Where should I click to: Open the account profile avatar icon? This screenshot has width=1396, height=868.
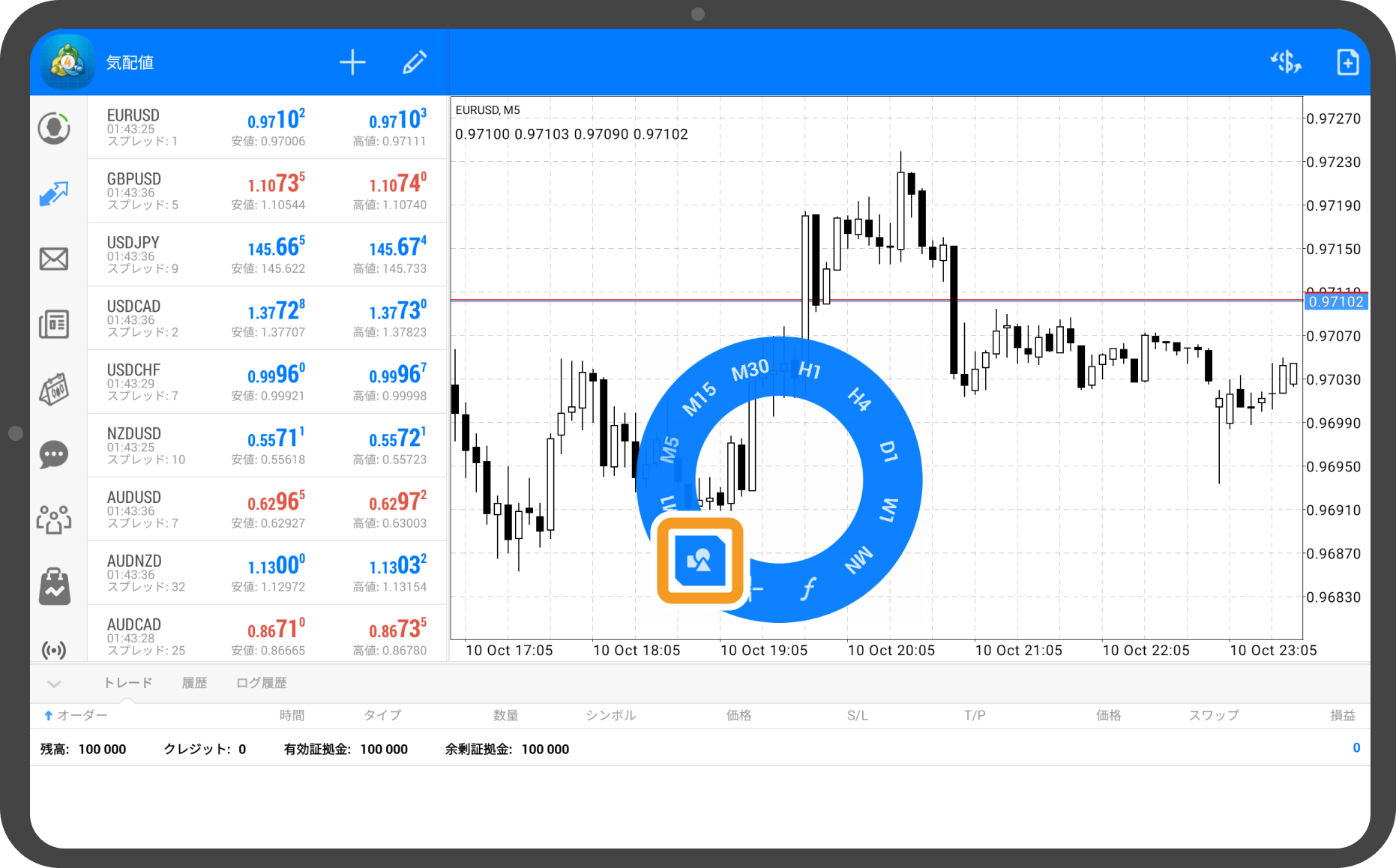pos(54,128)
